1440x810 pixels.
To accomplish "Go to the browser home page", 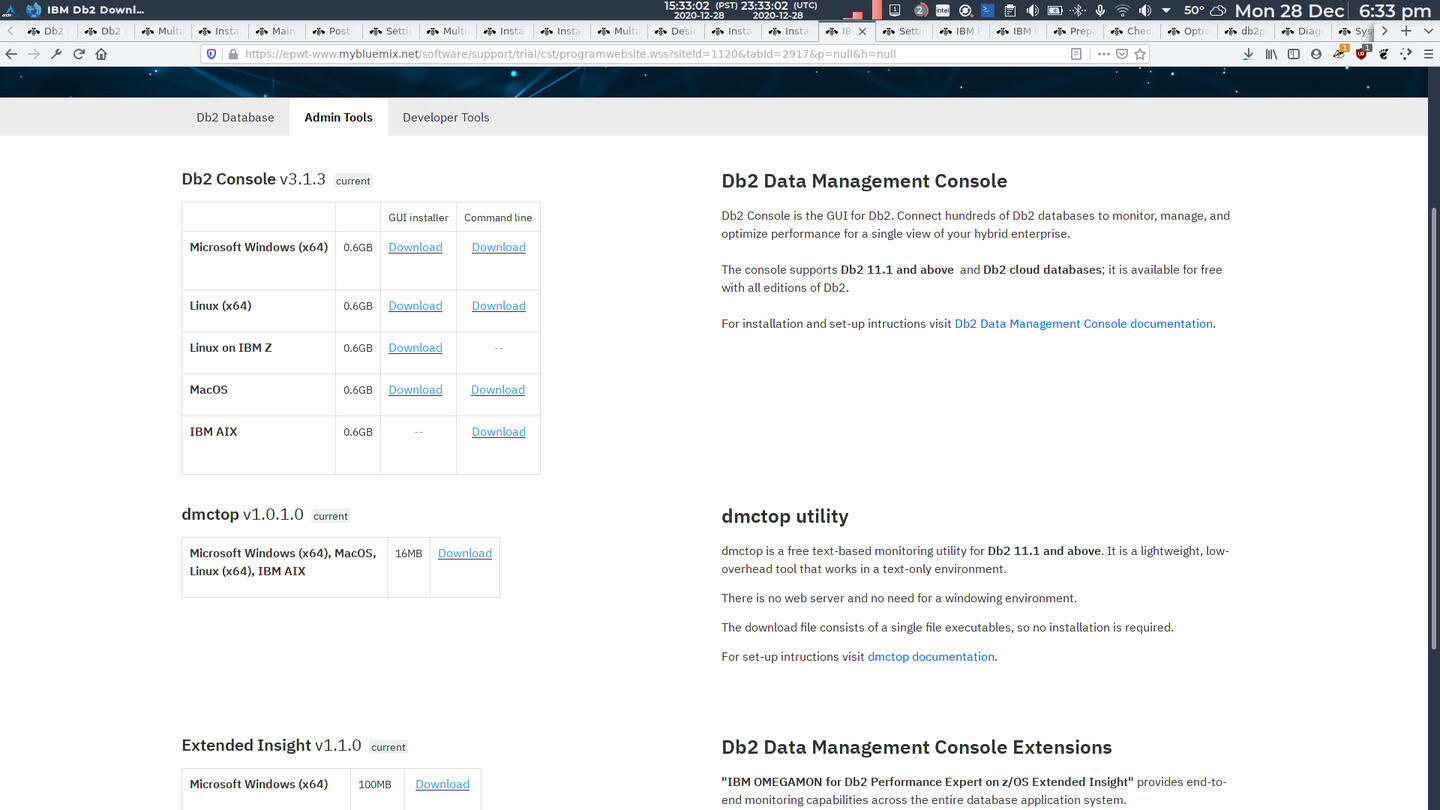I will 100,54.
